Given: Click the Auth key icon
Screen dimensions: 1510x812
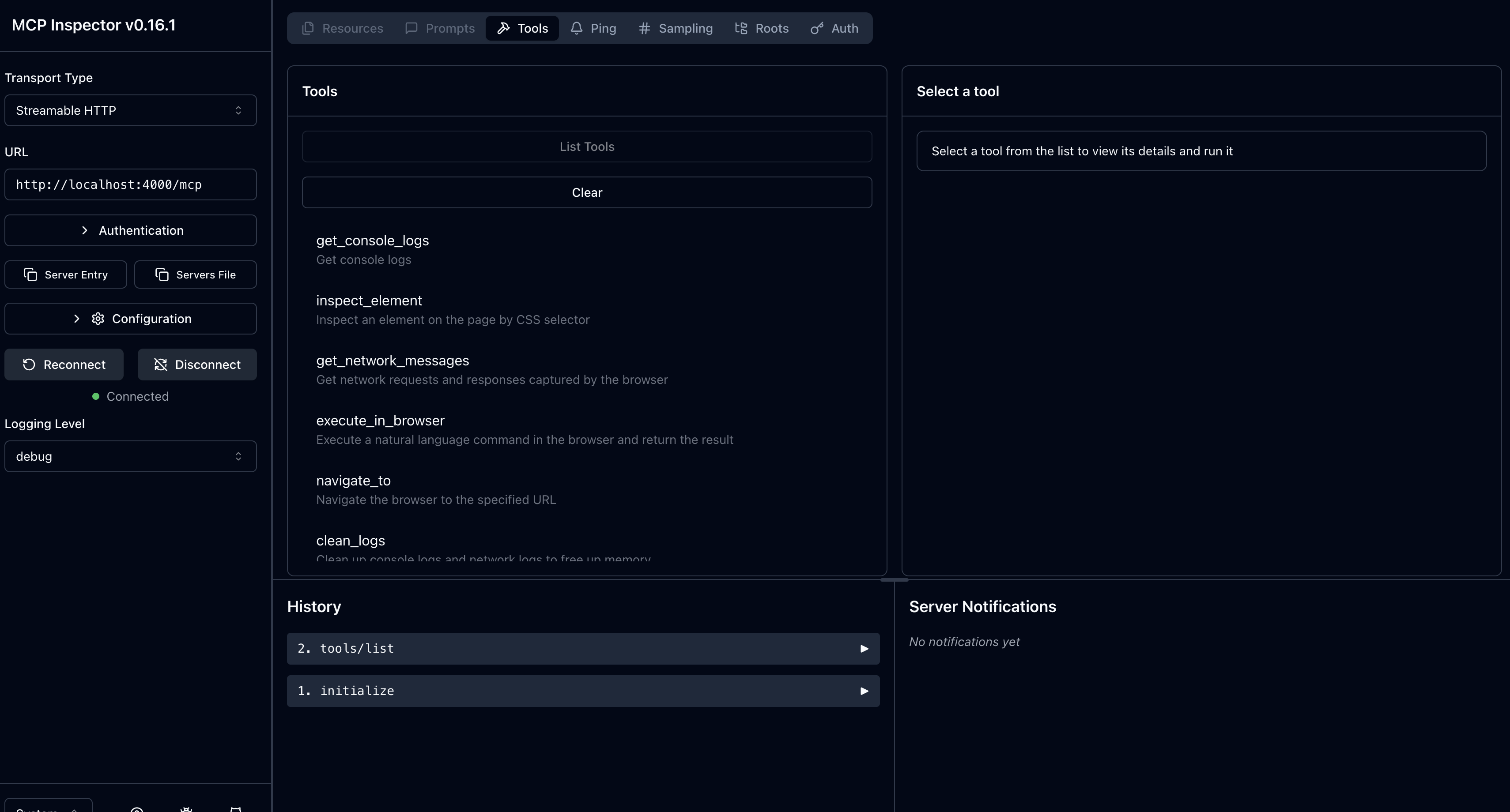Looking at the screenshot, I should tap(816, 28).
